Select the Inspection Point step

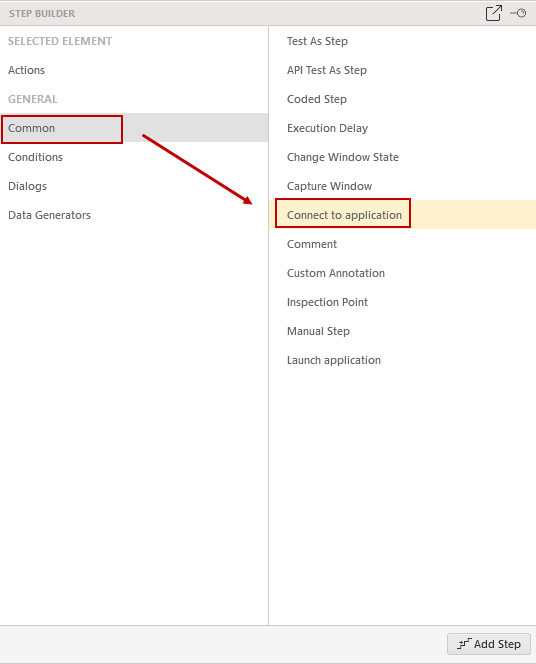point(402,302)
